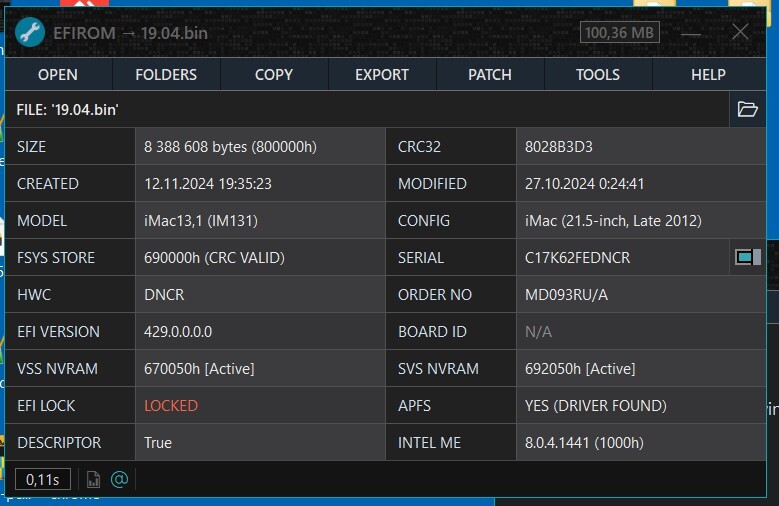Select order number MD093RU/A
779x506 pixels.
(x=566, y=295)
